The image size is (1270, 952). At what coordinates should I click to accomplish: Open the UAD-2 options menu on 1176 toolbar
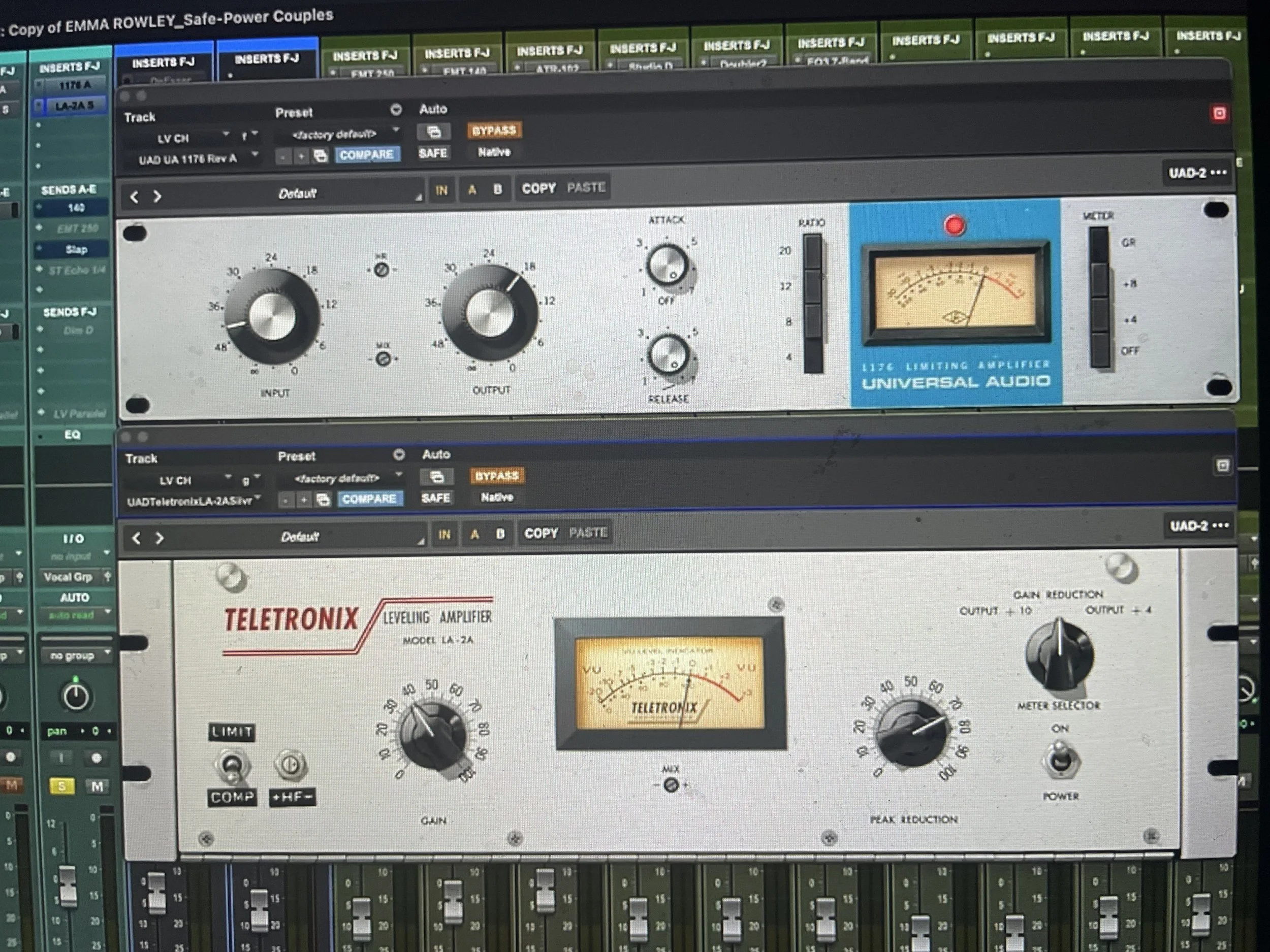(1198, 173)
